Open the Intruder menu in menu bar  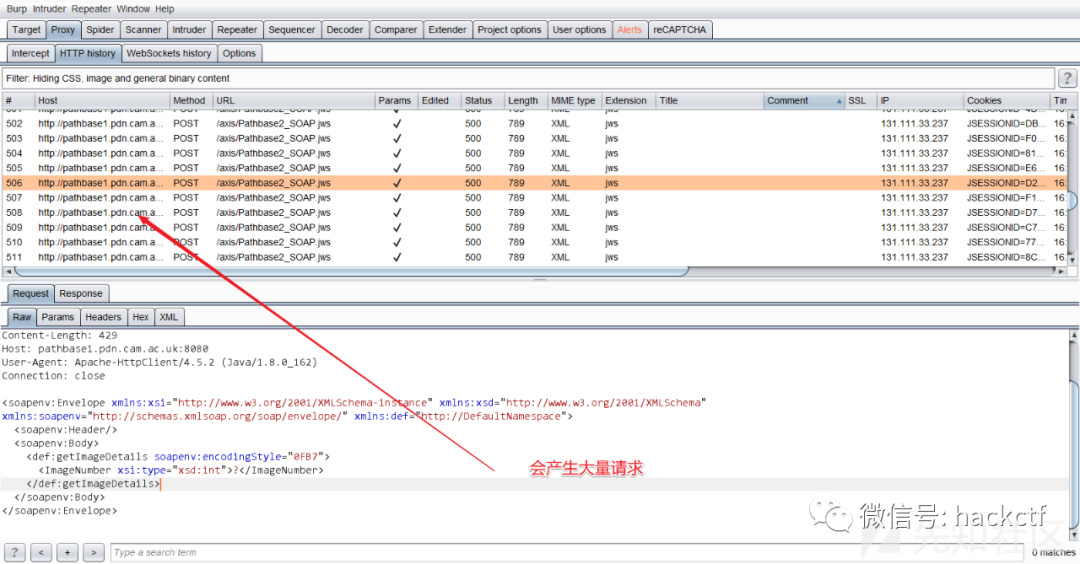pyautogui.click(x=50, y=9)
